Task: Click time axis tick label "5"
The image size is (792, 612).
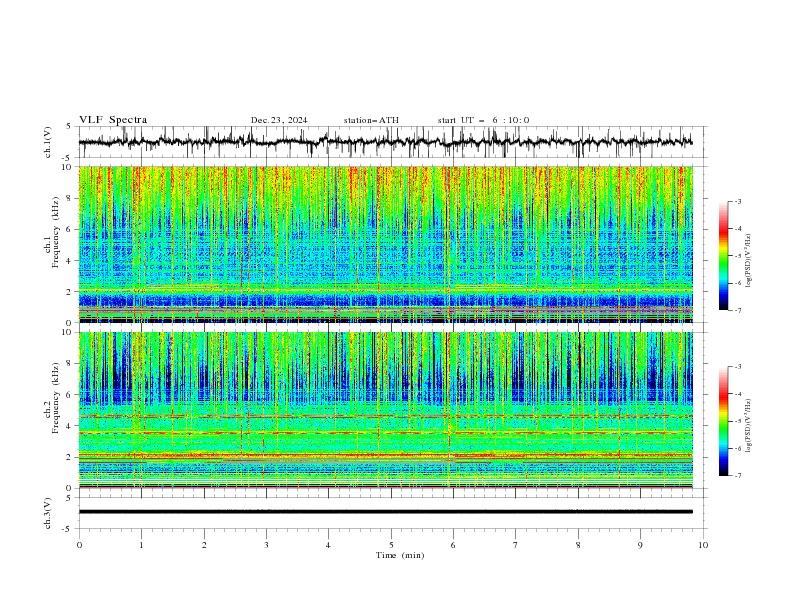Action: (391, 545)
